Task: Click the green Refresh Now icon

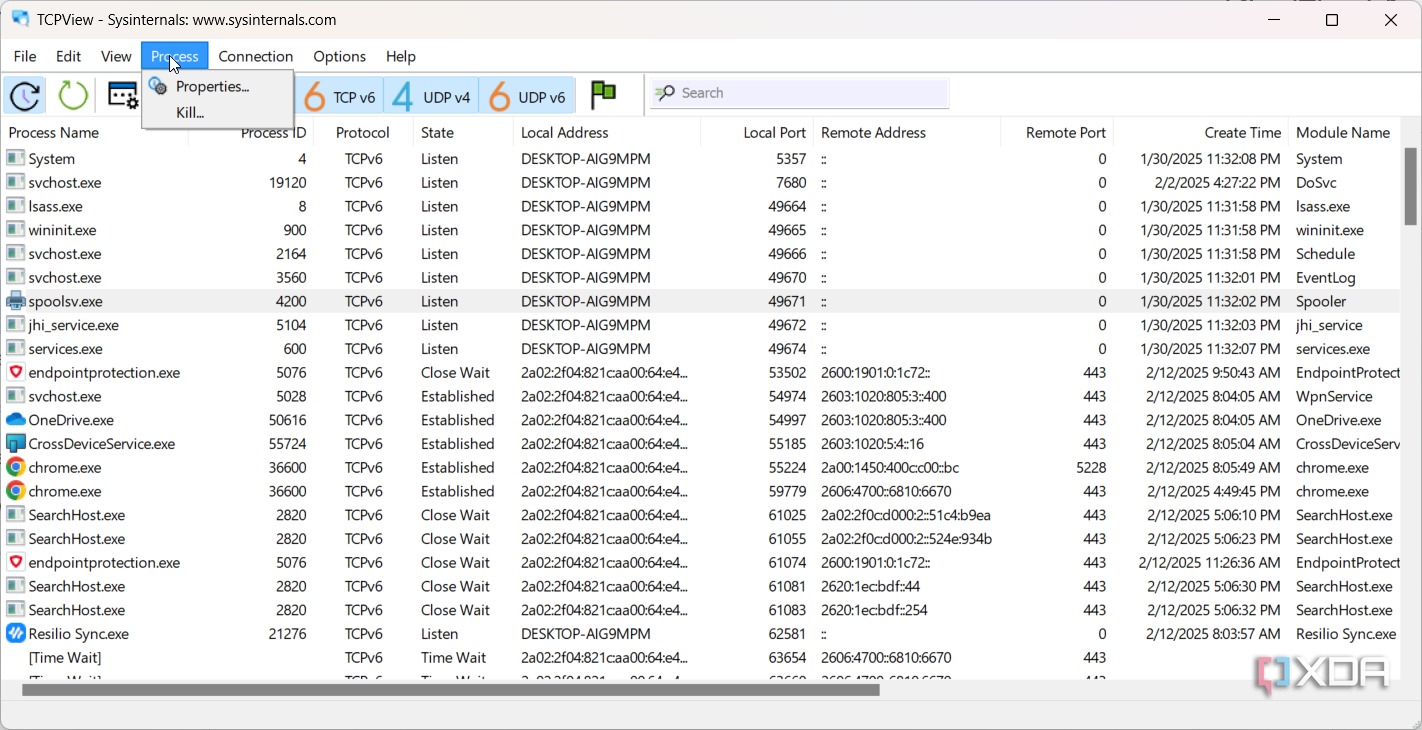Action: pyautogui.click(x=73, y=96)
